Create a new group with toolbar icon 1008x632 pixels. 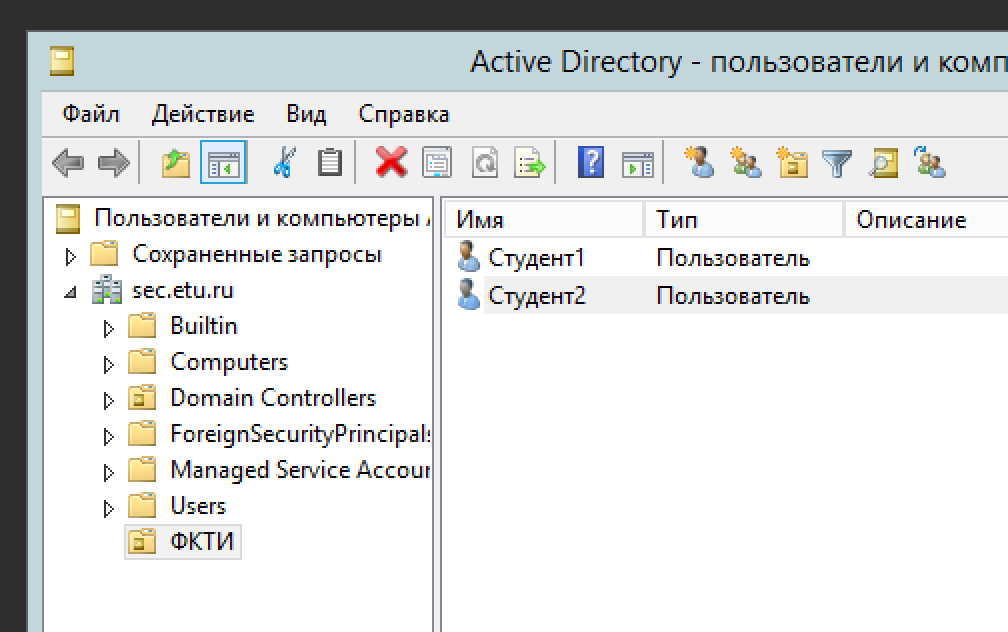pyautogui.click(x=746, y=162)
